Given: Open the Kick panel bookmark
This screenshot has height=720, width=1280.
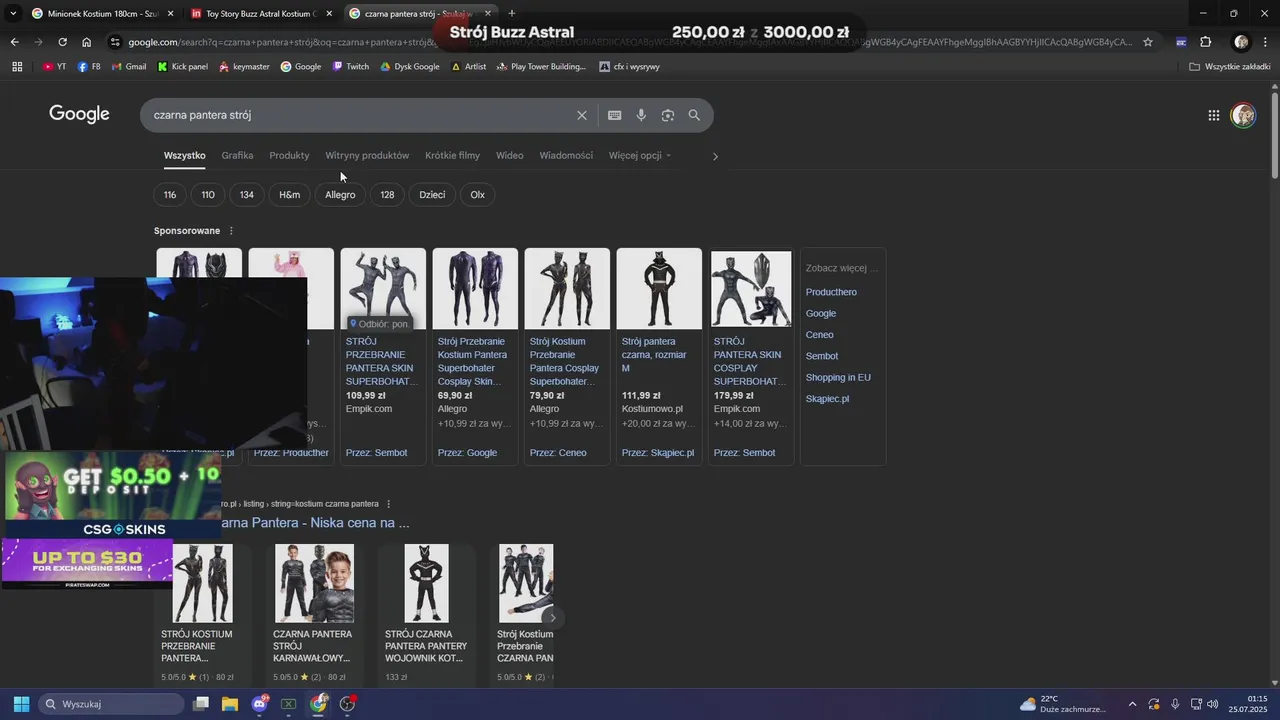Looking at the screenshot, I should pos(183,67).
